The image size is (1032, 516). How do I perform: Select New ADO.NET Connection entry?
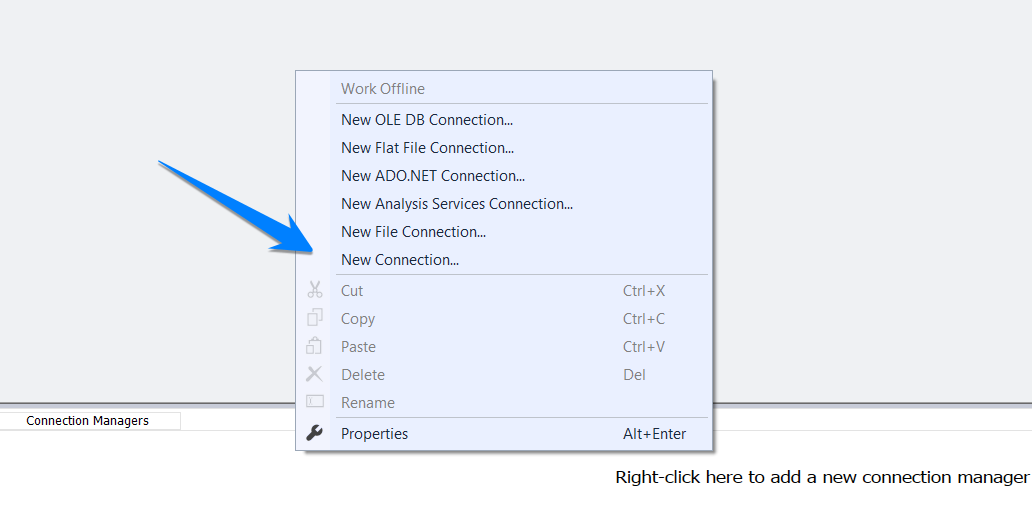pyautogui.click(x=433, y=176)
